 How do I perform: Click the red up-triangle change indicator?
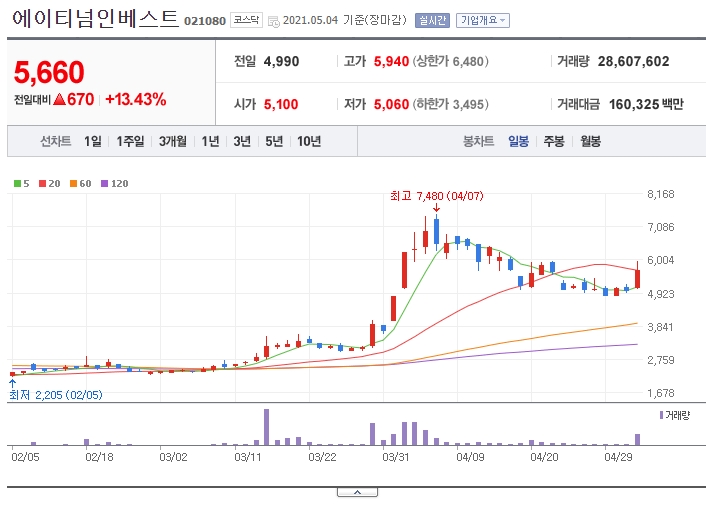(x=59, y=99)
